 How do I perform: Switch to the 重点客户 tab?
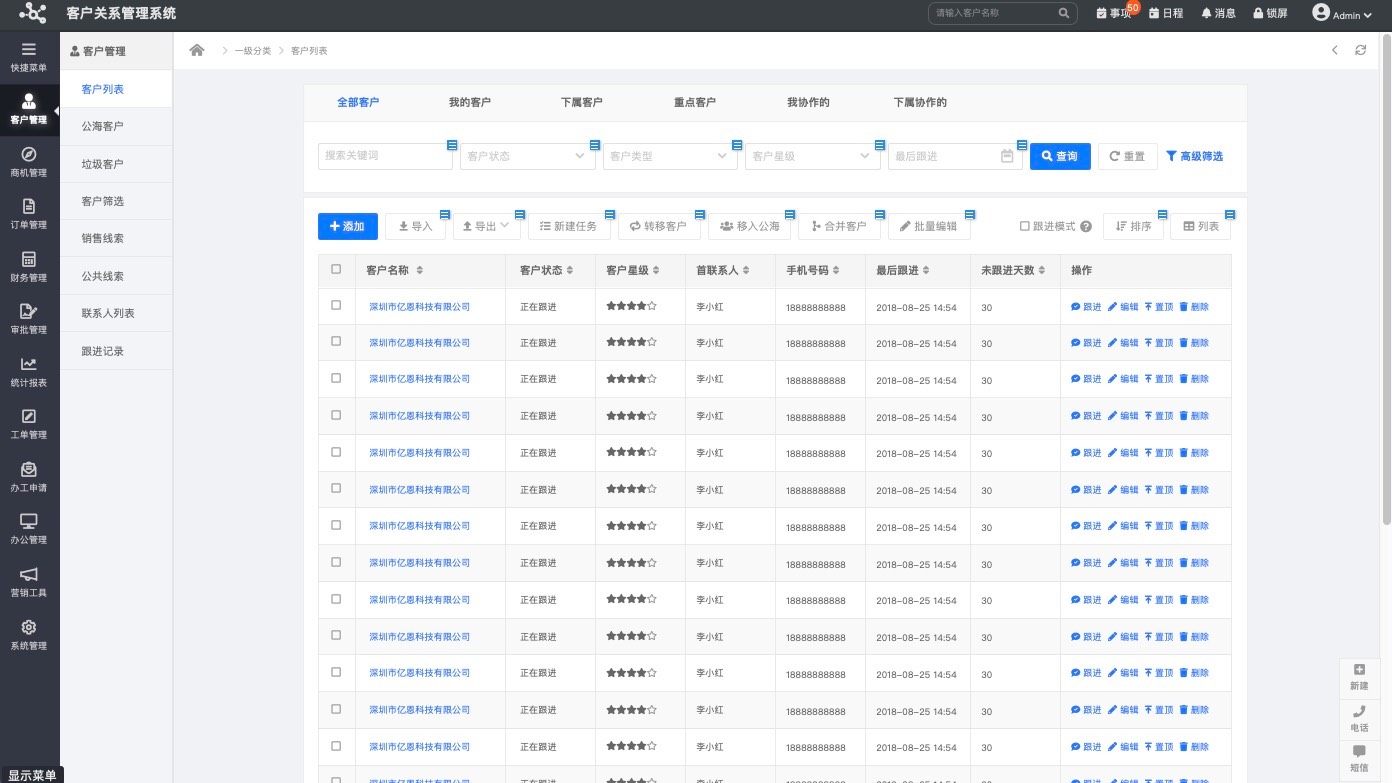point(694,102)
